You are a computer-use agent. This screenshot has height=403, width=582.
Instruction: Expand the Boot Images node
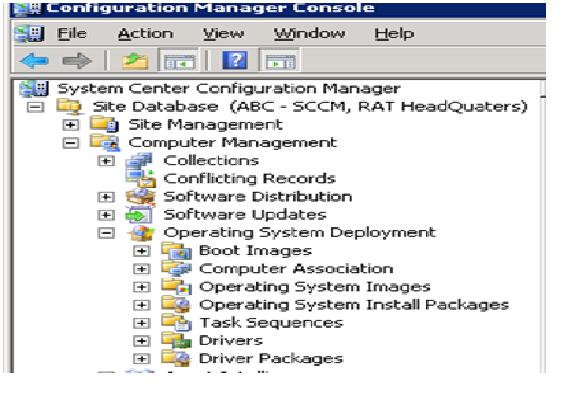click(x=141, y=251)
